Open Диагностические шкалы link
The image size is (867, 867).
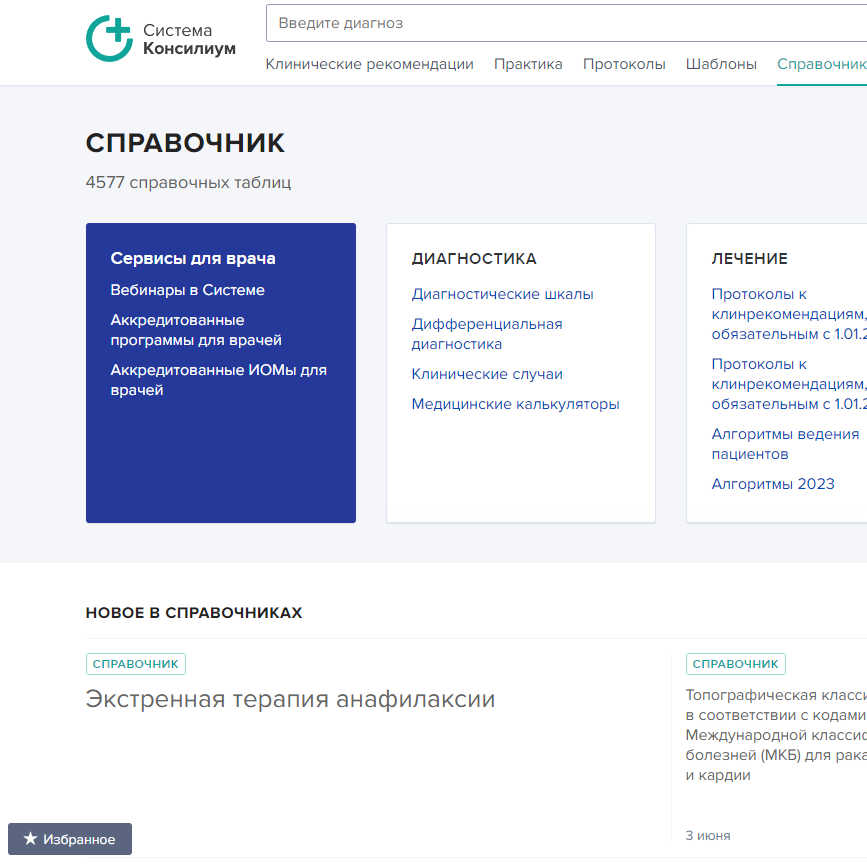tap(502, 294)
